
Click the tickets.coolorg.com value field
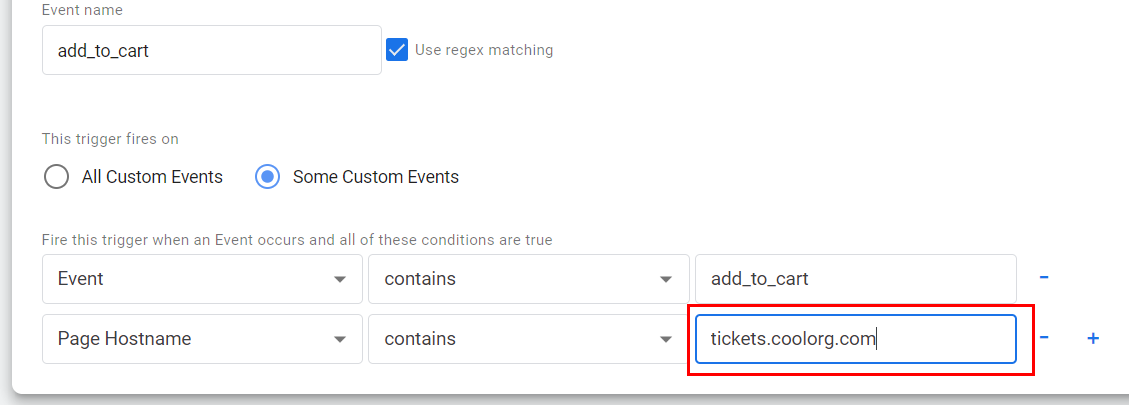pyautogui.click(x=855, y=339)
